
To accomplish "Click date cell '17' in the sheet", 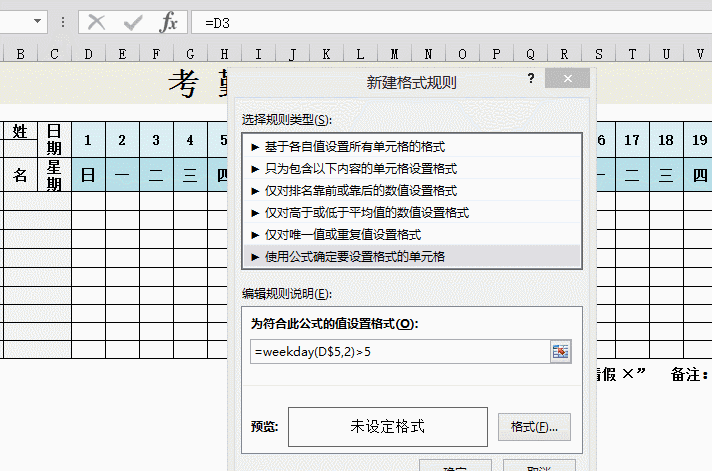I will pos(632,140).
